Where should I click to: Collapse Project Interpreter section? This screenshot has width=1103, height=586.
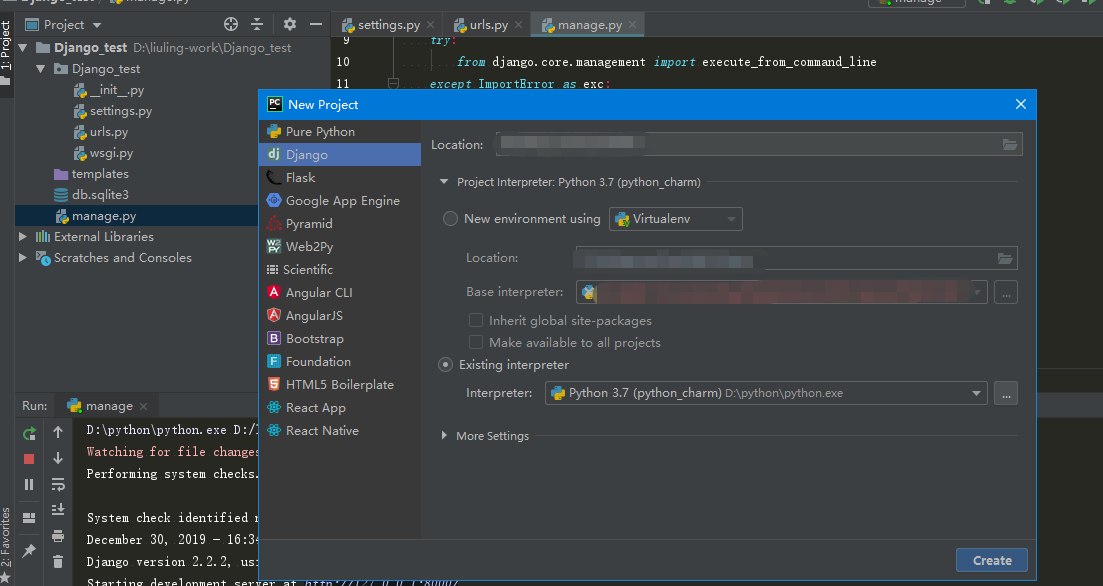pos(444,182)
